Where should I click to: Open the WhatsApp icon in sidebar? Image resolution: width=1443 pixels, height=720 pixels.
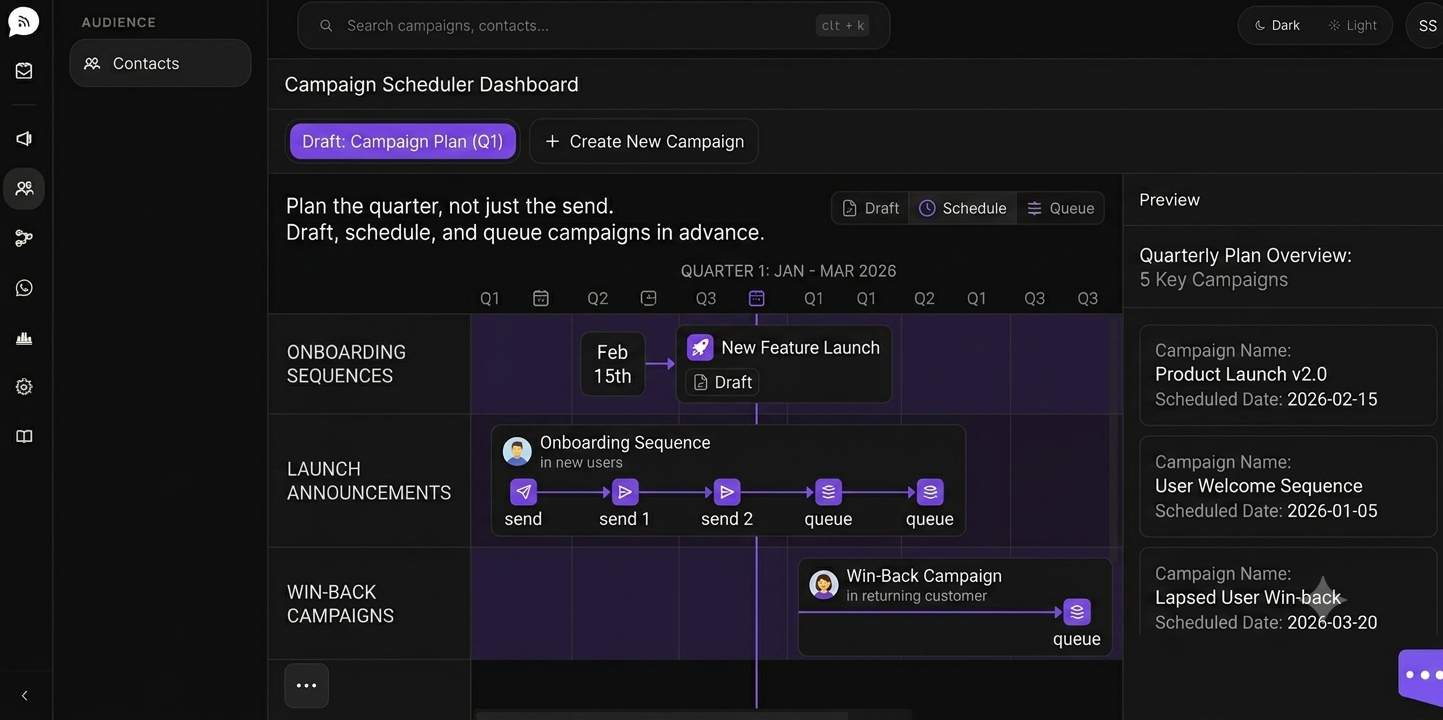pyautogui.click(x=24, y=288)
